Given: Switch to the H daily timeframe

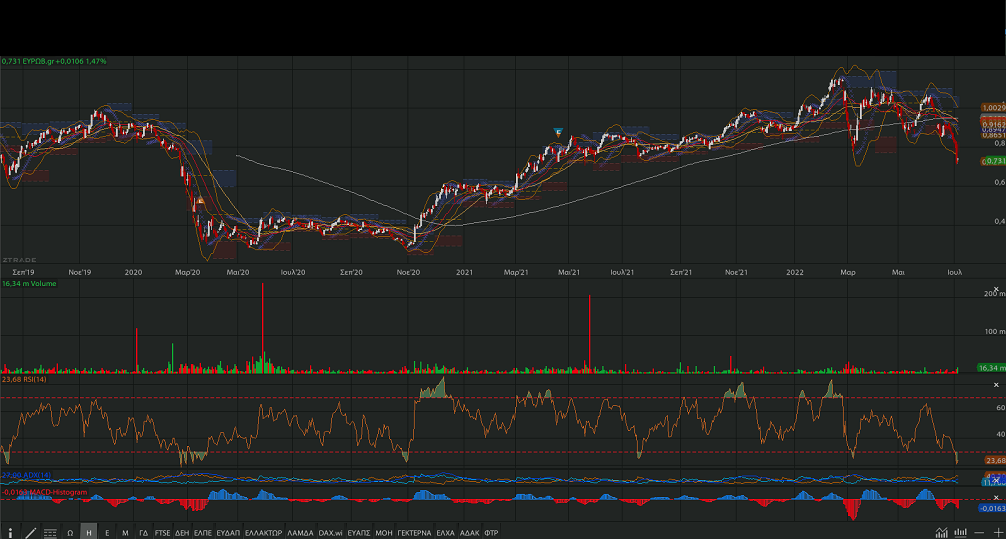Looking at the screenshot, I should (x=88, y=532).
